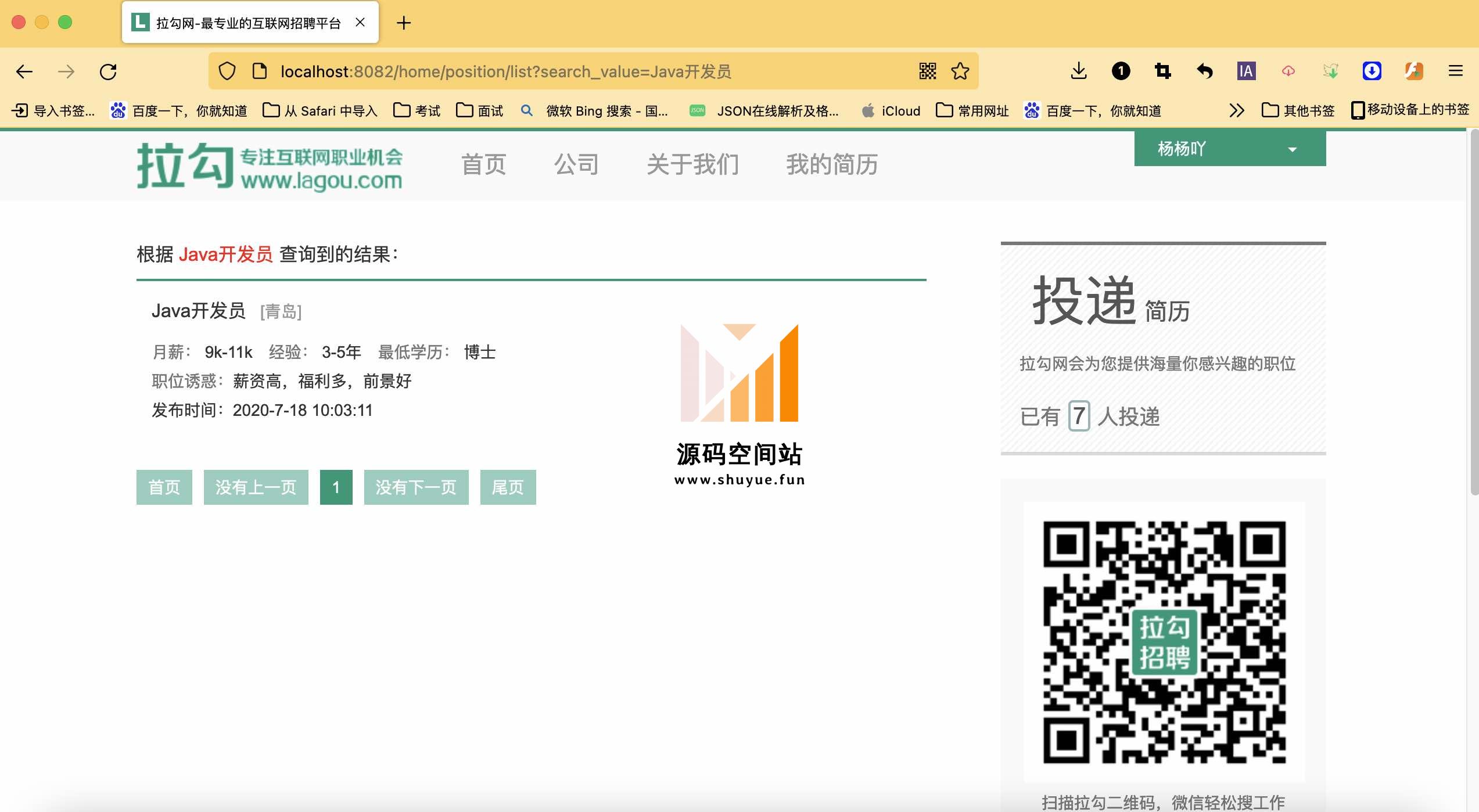Click the 尾页 pagination button

tap(508, 487)
